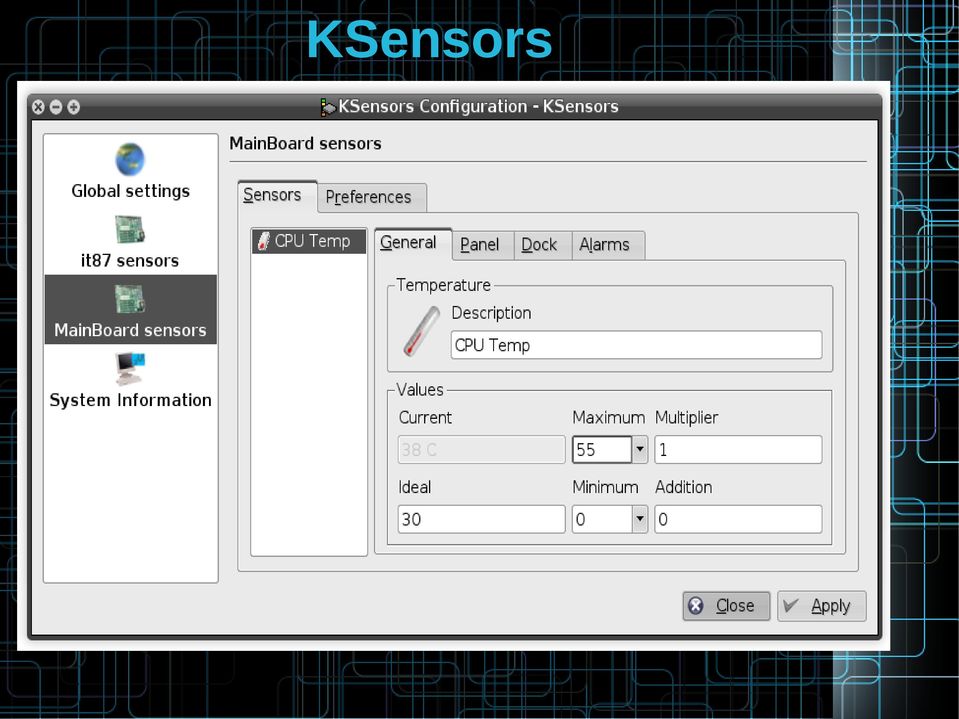959x719 pixels.
Task: Click the 'MainBoard sensors' sidebar label
Action: 130,330
